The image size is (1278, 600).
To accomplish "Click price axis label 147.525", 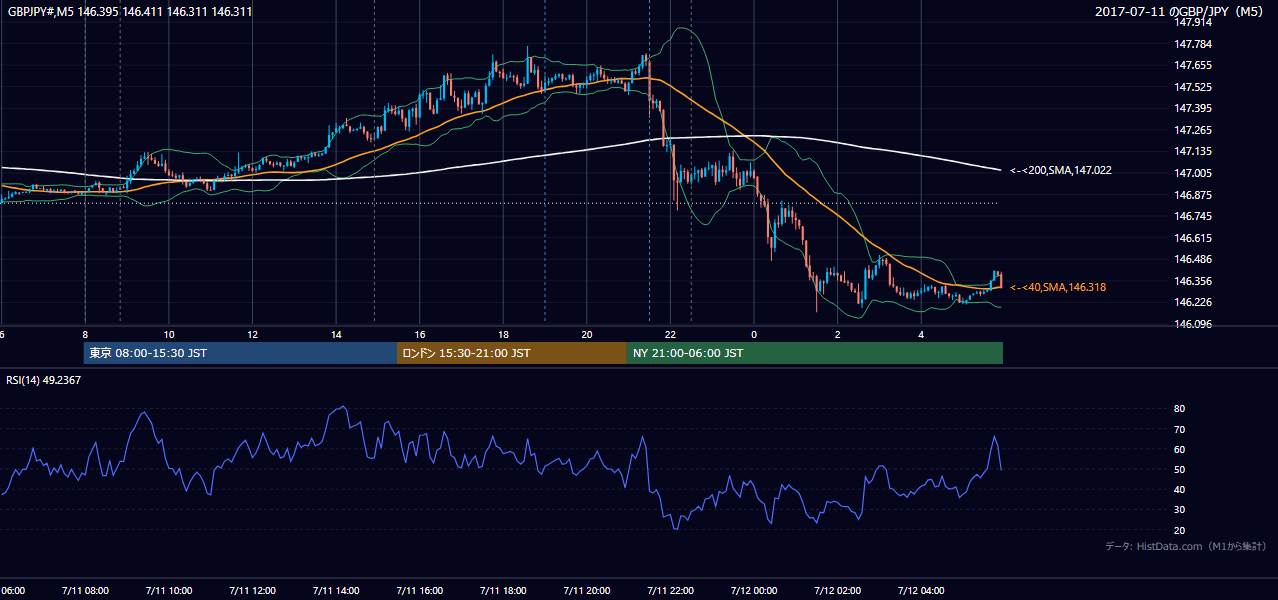I will point(1192,87).
